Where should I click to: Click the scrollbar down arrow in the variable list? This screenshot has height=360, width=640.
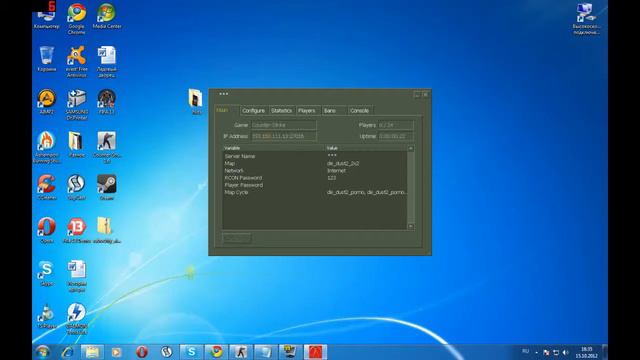pos(411,226)
